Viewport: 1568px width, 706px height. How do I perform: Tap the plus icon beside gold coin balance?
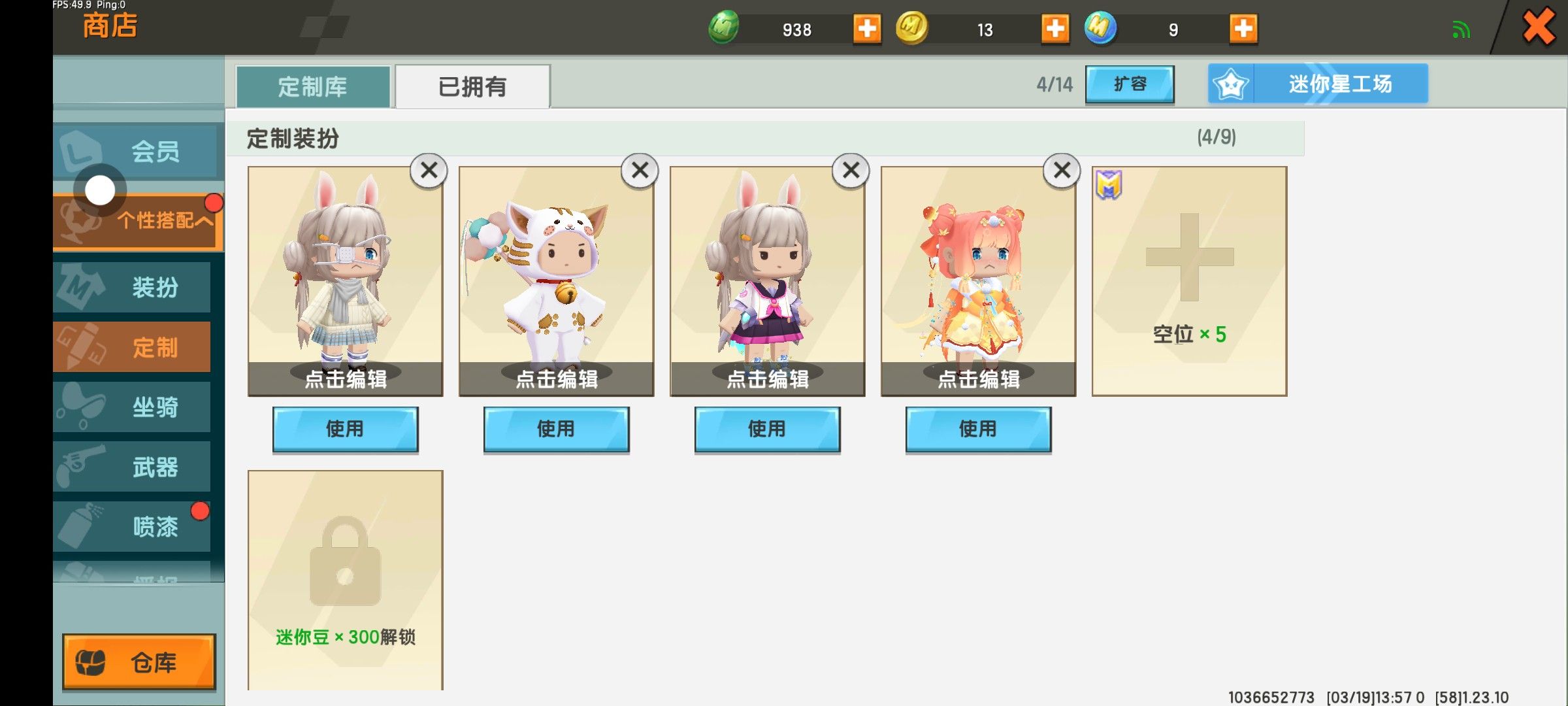coord(1055,29)
